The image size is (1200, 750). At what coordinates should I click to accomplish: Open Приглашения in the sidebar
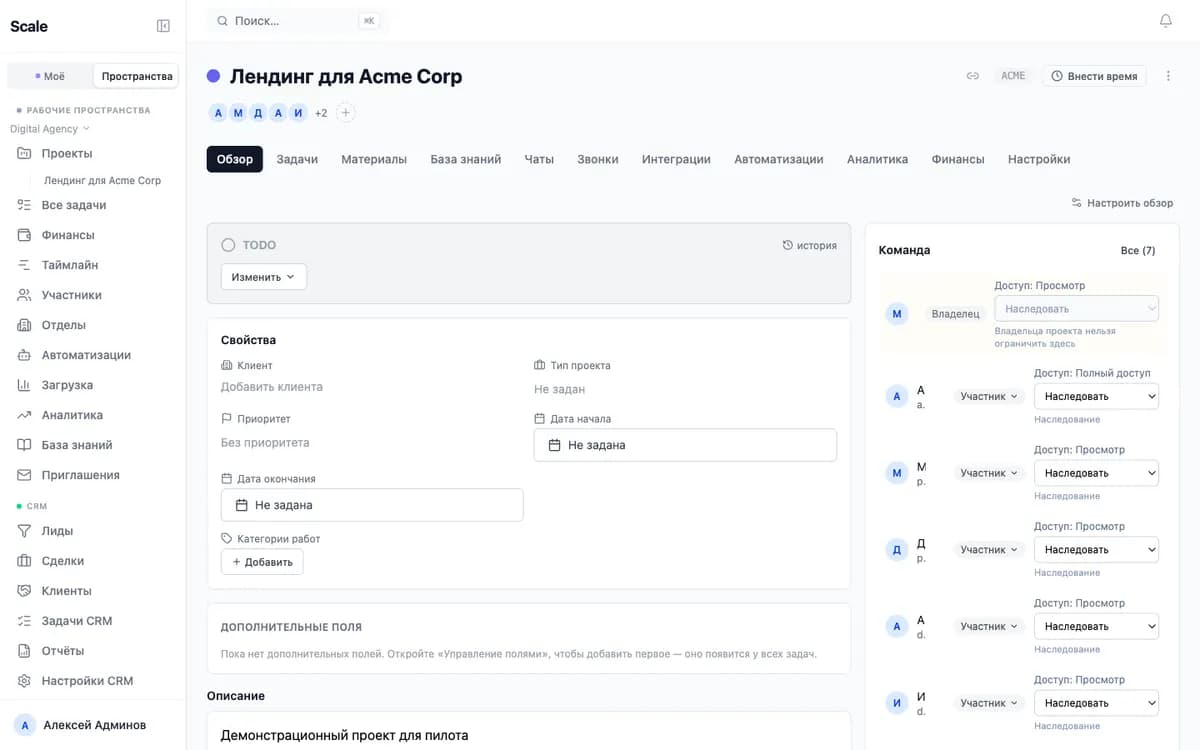[x=80, y=475]
